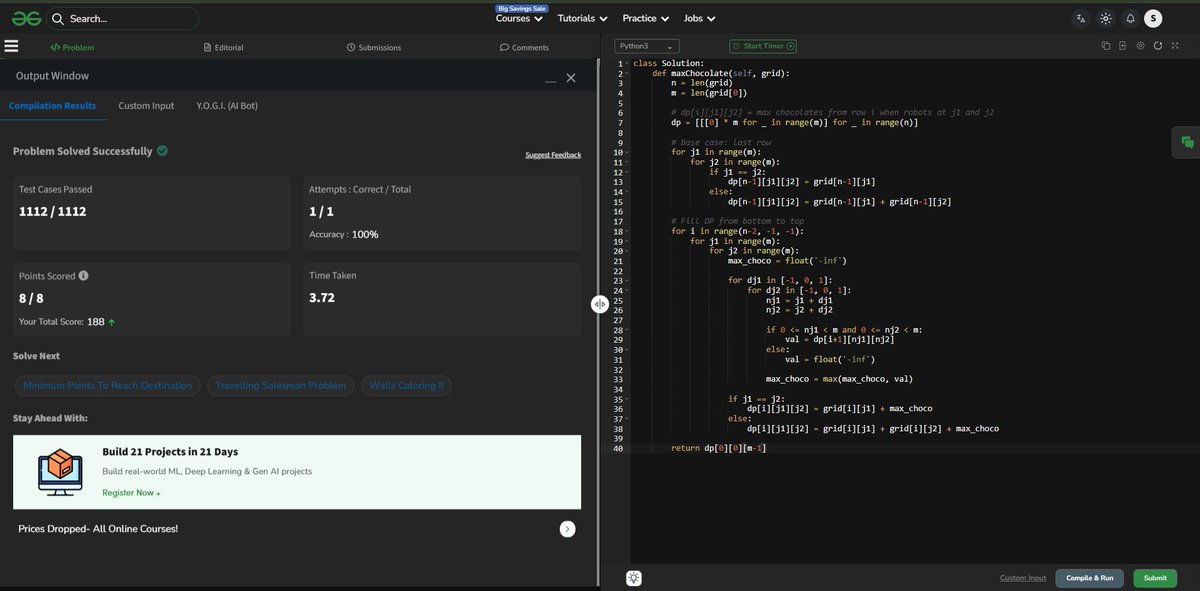Open the green chat widget icon

(1187, 143)
